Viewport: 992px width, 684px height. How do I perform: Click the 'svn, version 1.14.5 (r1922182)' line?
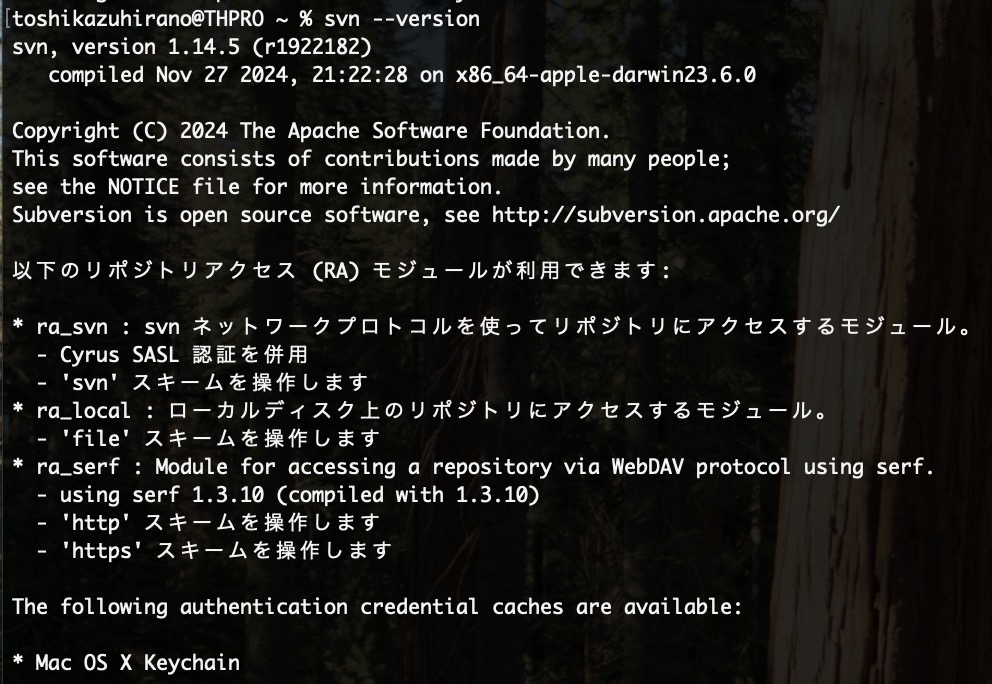coord(192,47)
